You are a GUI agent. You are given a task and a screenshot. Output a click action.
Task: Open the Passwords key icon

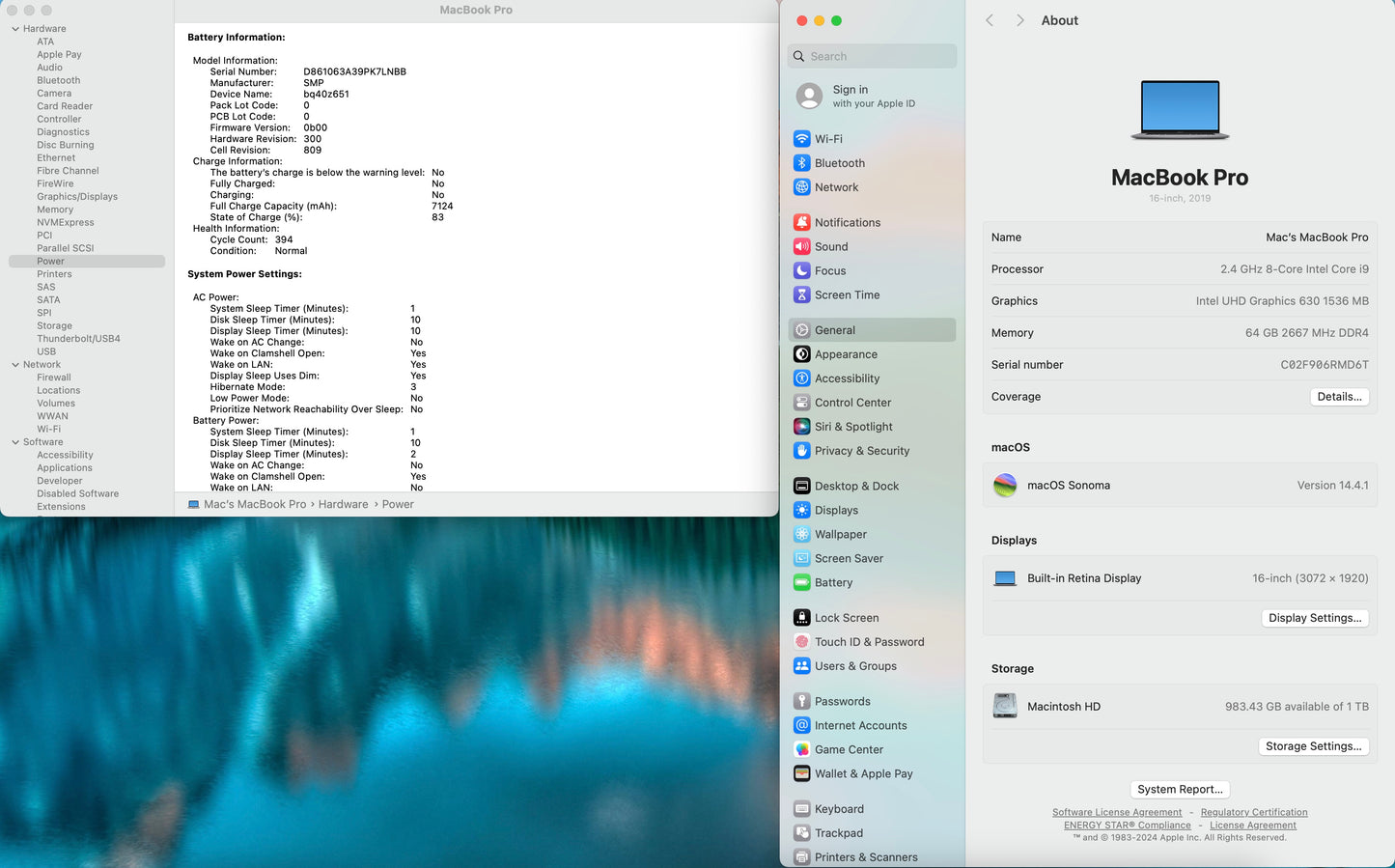click(x=801, y=701)
